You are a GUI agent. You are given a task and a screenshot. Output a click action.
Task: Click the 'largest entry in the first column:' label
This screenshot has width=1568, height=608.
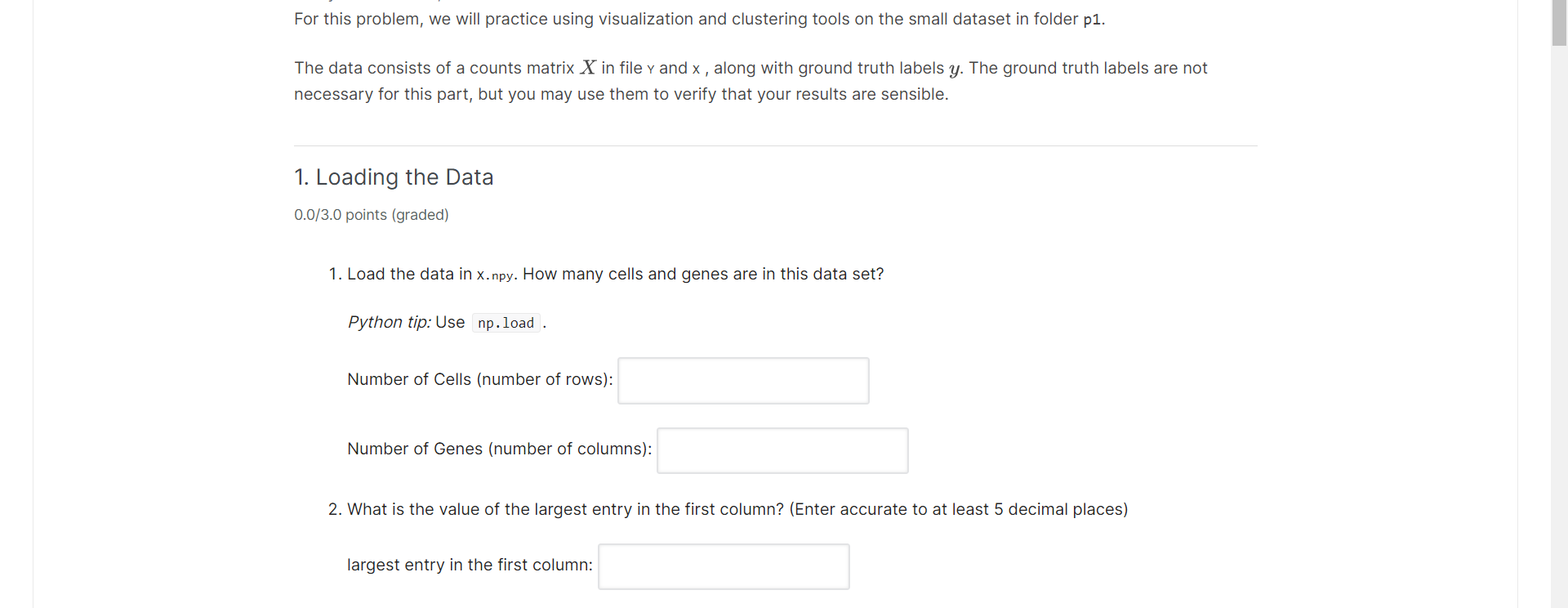coord(470,565)
